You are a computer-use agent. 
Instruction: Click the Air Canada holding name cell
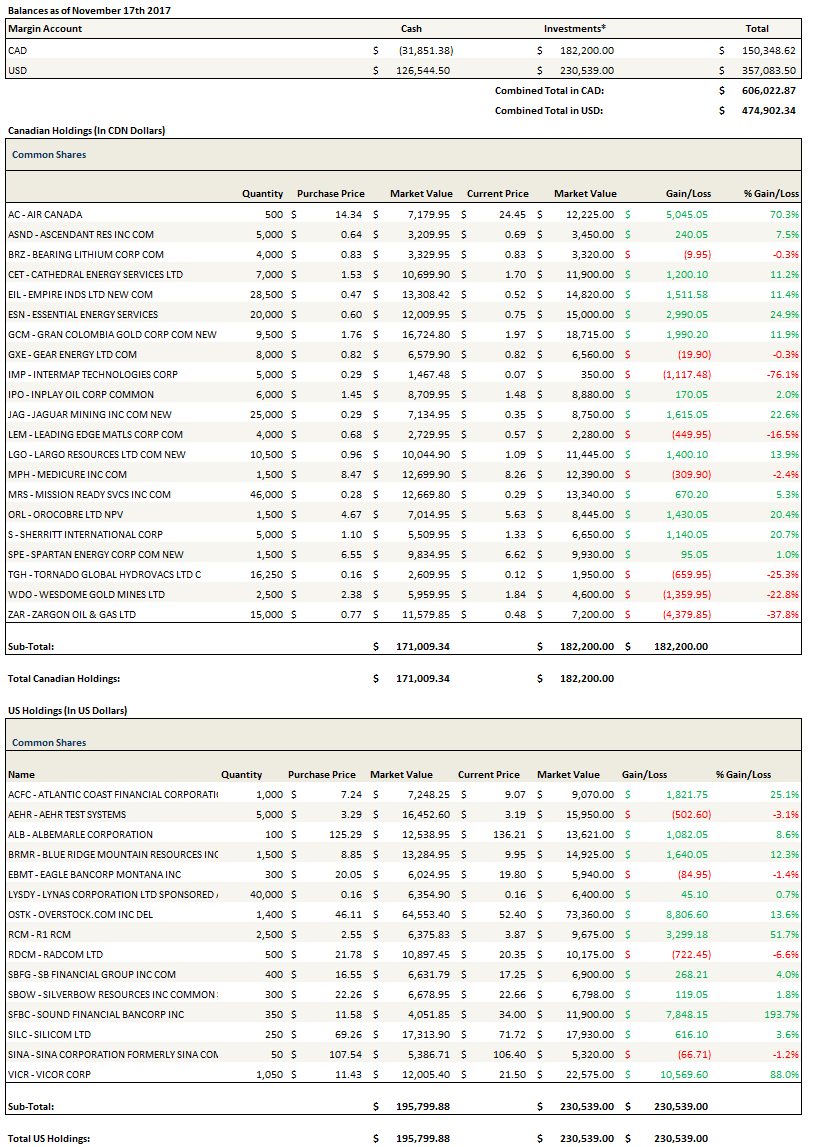tap(45, 214)
